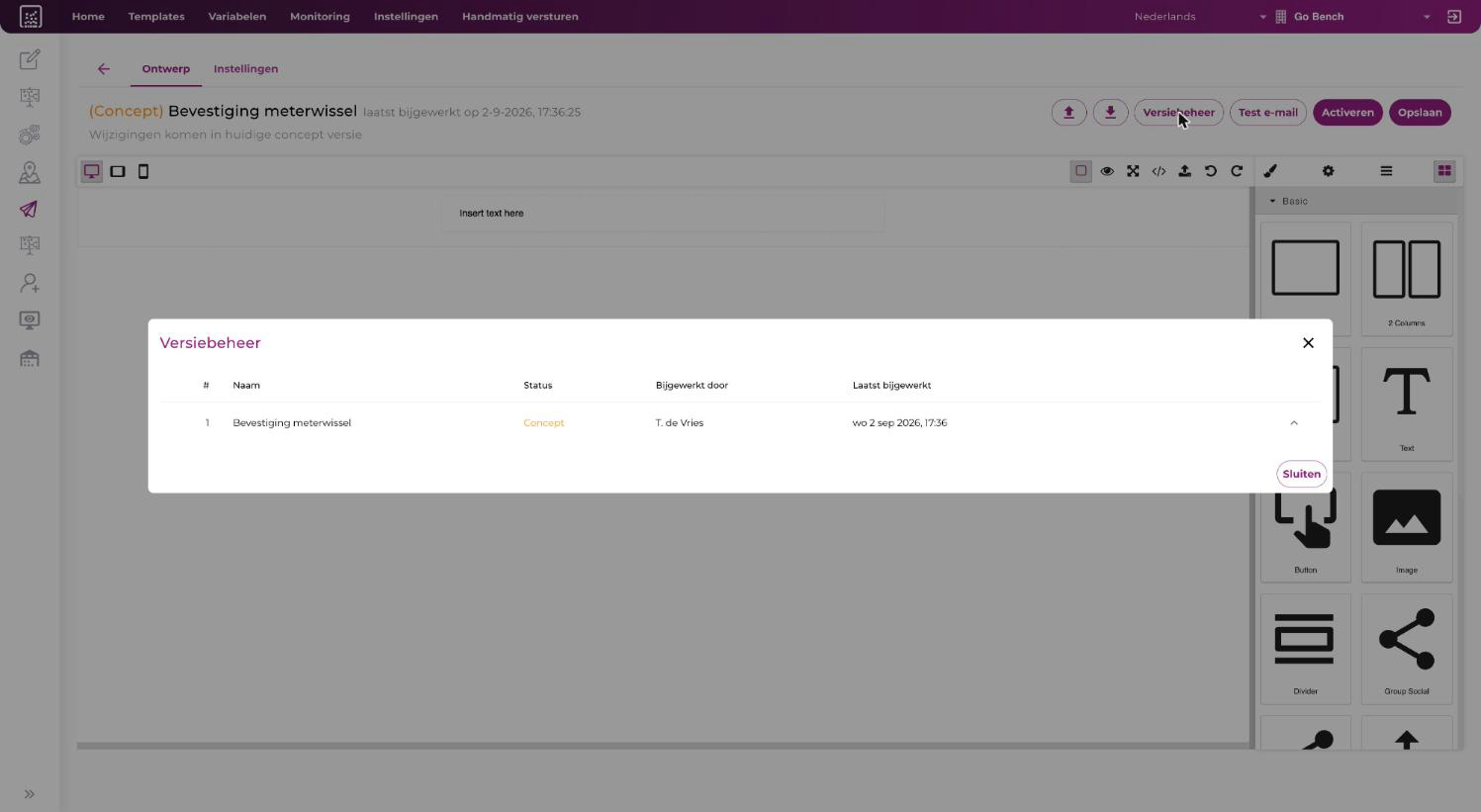Open the style manager brush icon
1481x812 pixels.
(1270, 171)
